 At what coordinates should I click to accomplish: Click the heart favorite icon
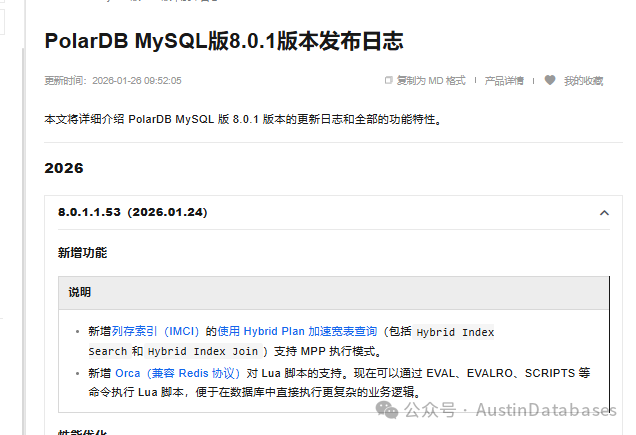tap(550, 80)
